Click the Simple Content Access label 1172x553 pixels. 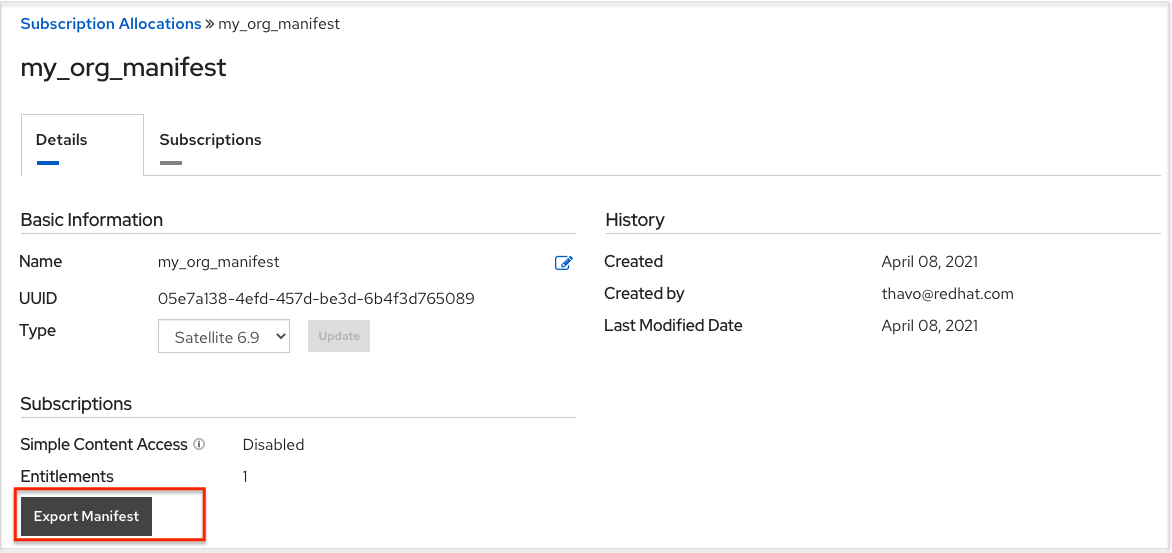click(x=104, y=445)
